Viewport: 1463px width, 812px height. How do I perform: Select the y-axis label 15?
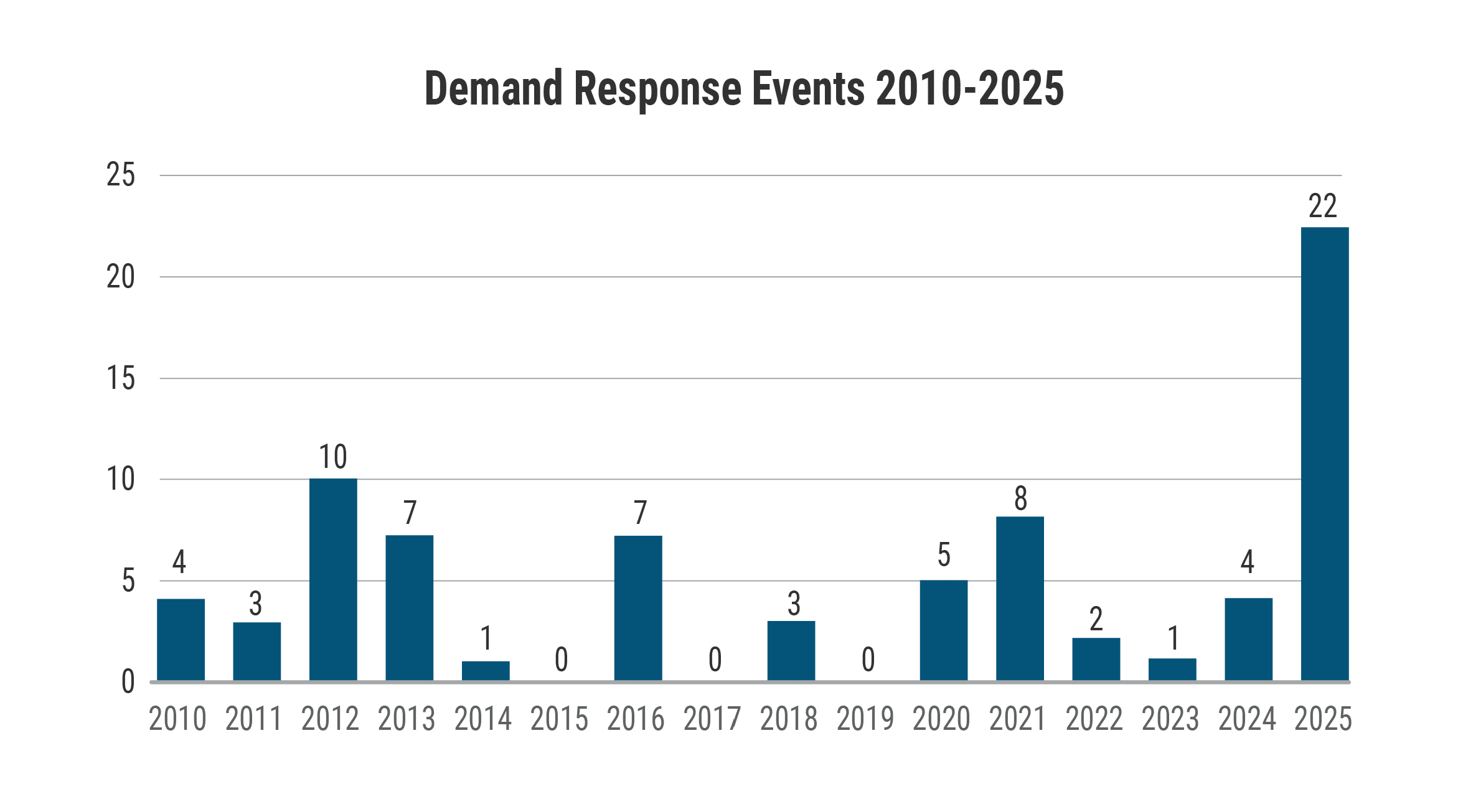click(121, 378)
